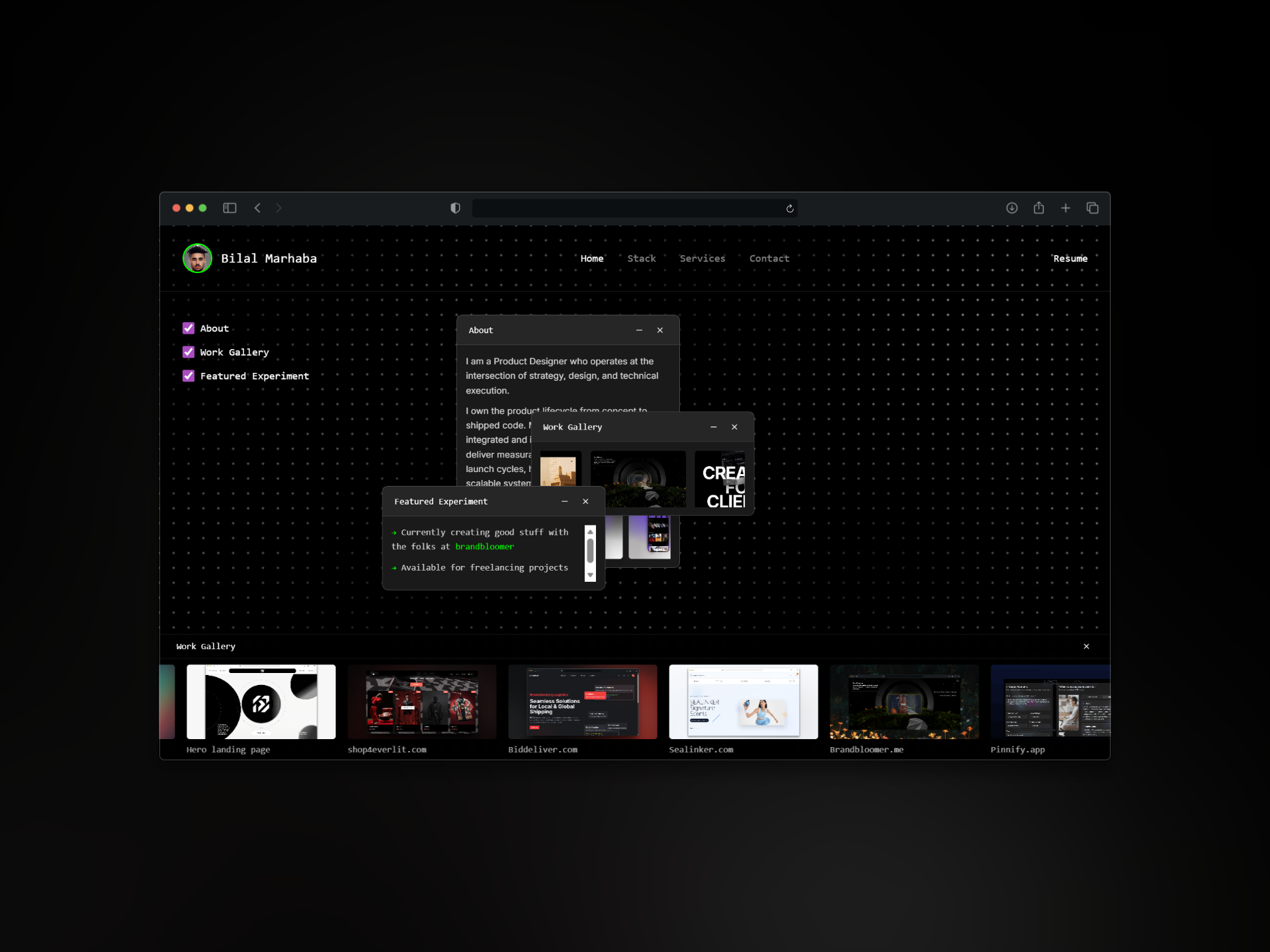
Task: Open the Resume link
Action: pos(1070,258)
